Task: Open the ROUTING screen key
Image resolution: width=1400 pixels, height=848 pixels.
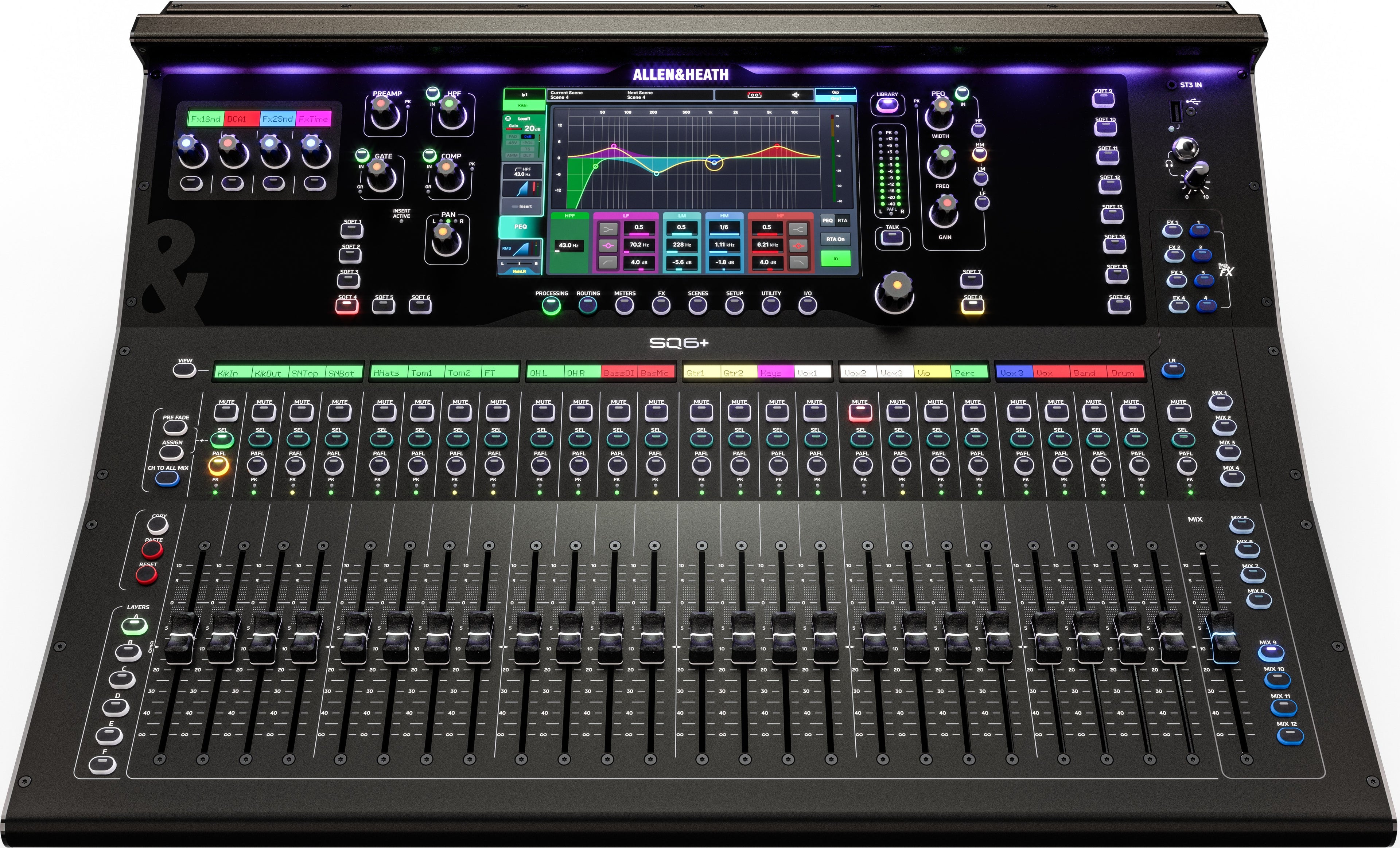Action: 587,306
